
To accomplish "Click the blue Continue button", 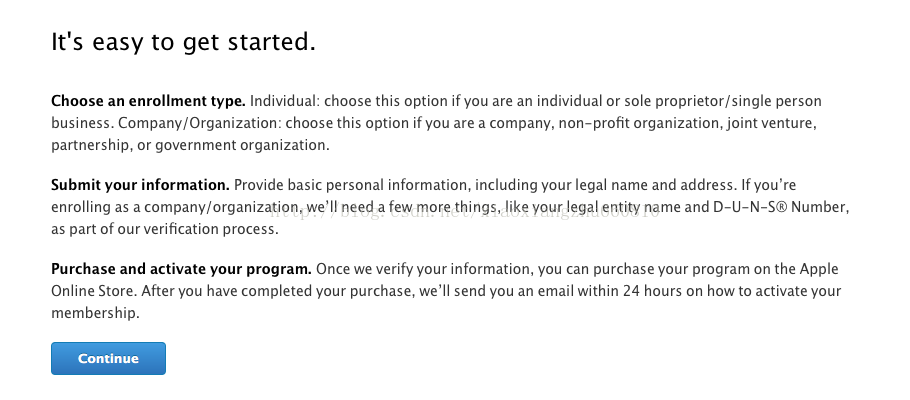I will coord(108,358).
